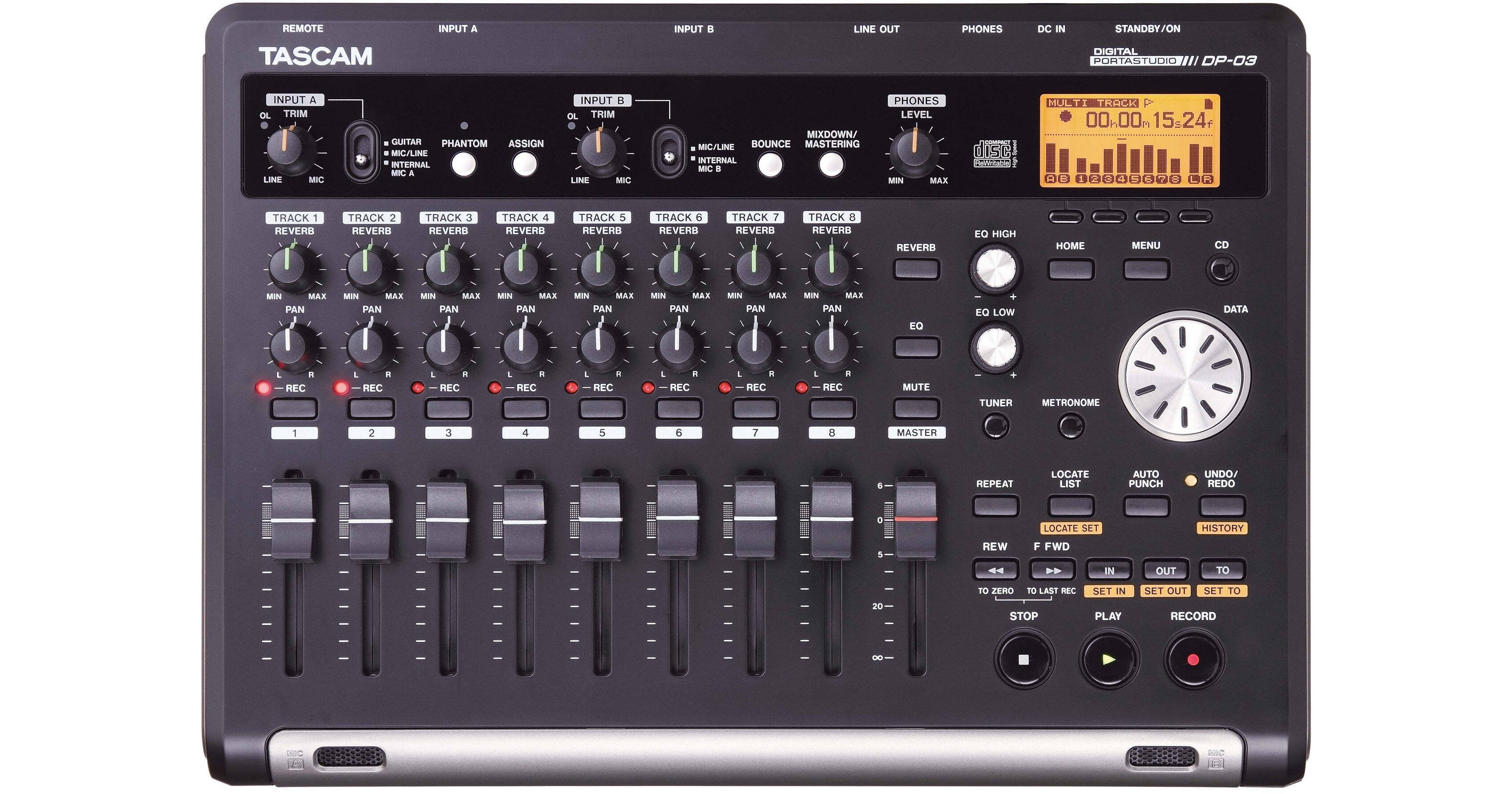Click the Track 6 fader cap

[677, 518]
